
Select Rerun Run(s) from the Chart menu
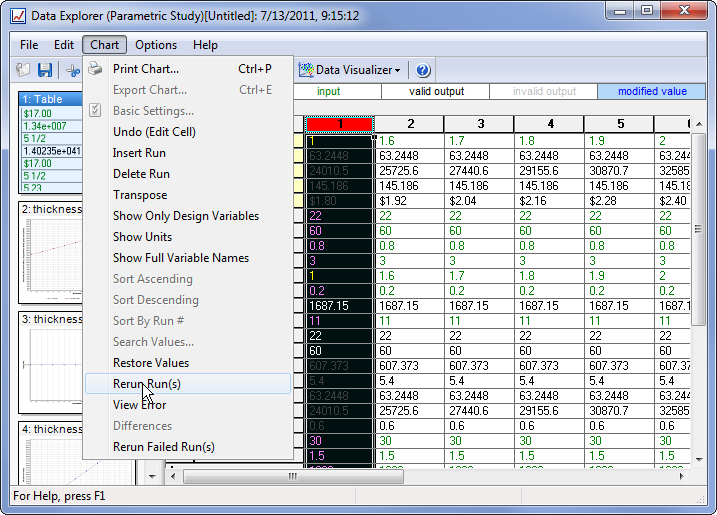point(147,384)
